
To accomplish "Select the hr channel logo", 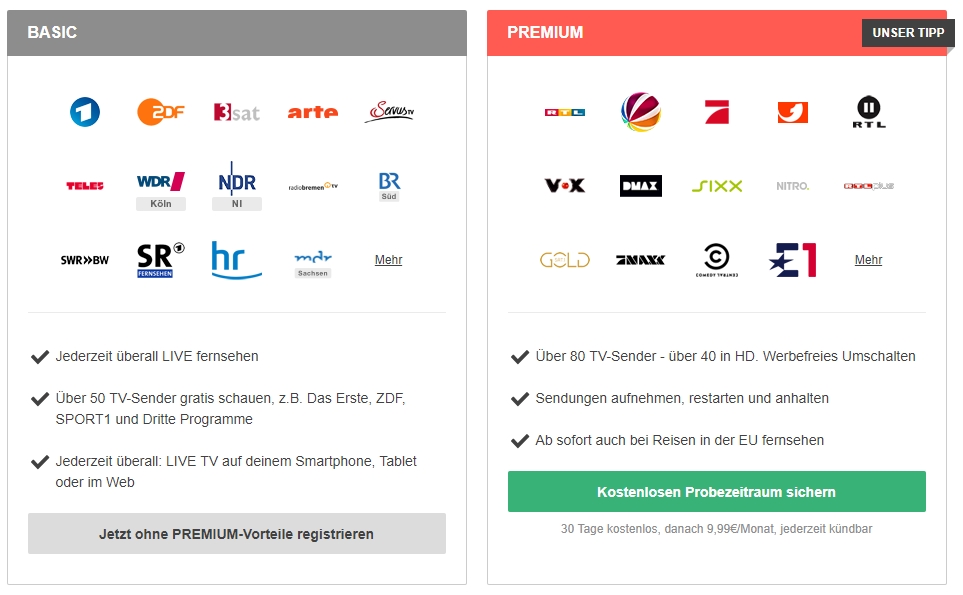I will 236,260.
